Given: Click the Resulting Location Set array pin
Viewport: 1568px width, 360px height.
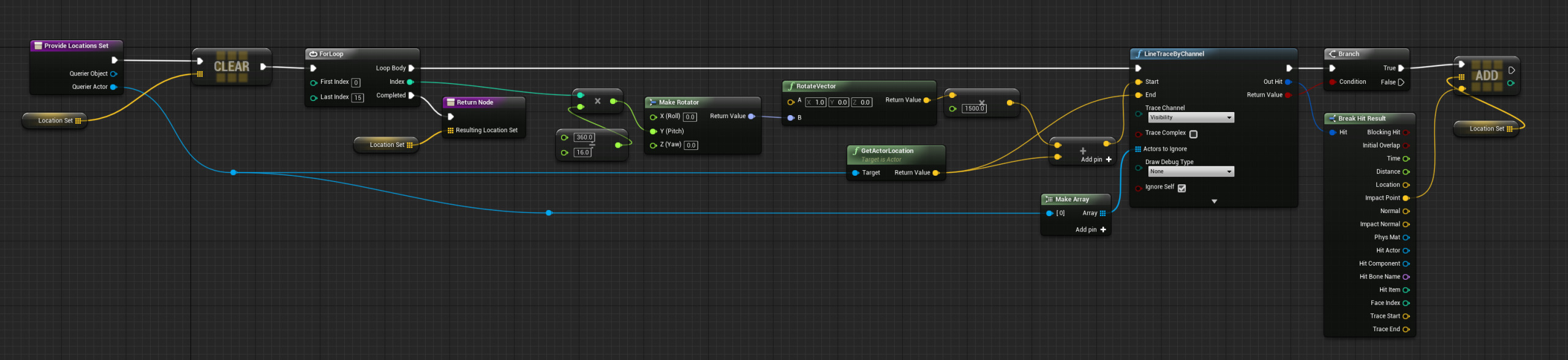Looking at the screenshot, I should pos(450,130).
